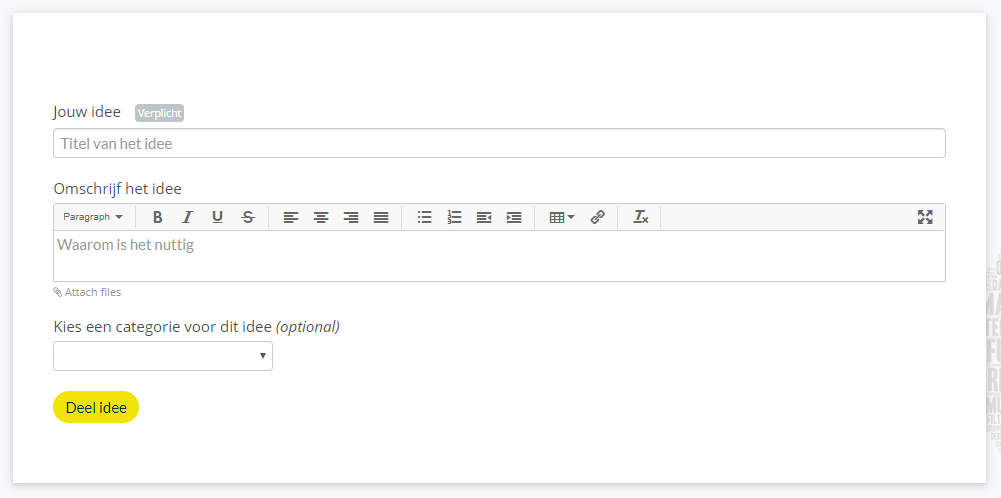This screenshot has height=498, width=1001.
Task: Open the idea category dropdown
Action: tap(163, 356)
